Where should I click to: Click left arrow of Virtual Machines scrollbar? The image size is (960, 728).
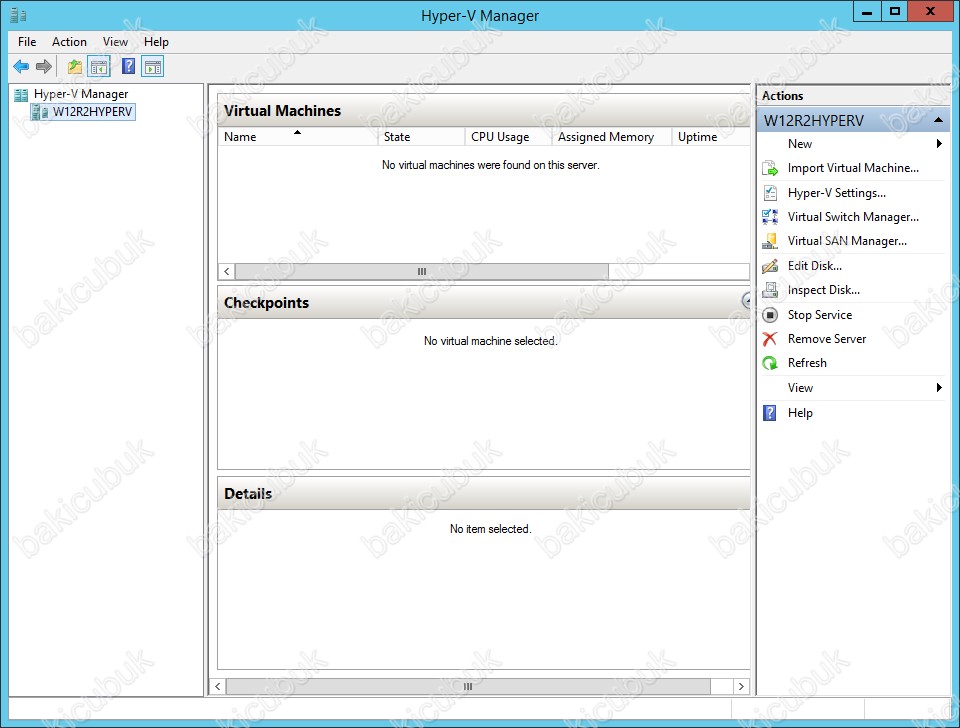pos(227,271)
